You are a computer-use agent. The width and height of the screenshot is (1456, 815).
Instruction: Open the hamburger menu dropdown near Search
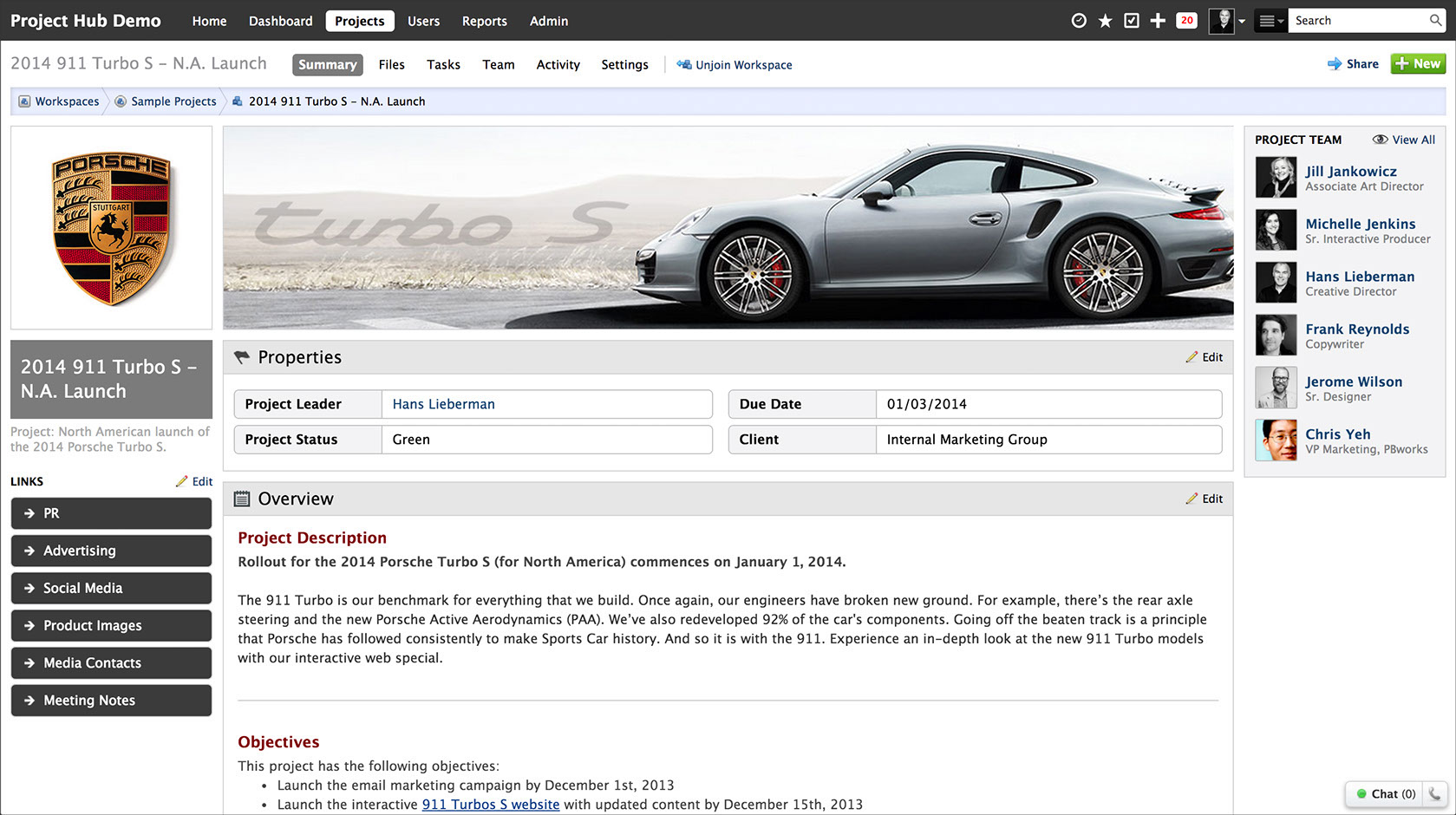(x=1270, y=20)
